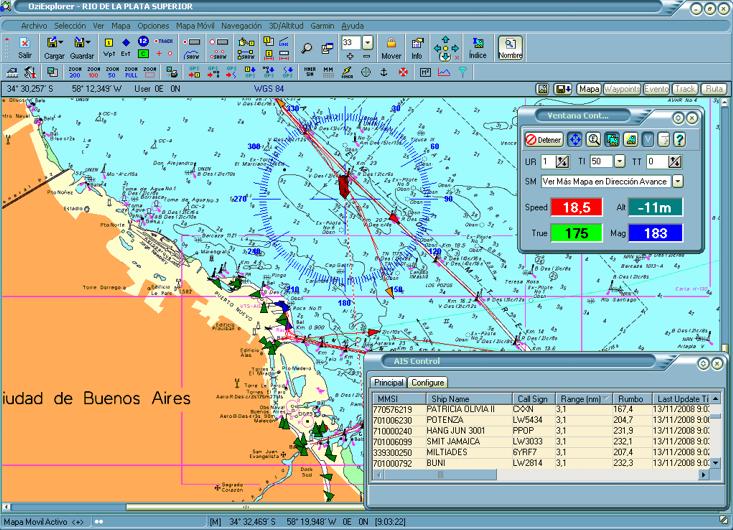
Task: Set zoom to 50 percent
Action: click(112, 72)
